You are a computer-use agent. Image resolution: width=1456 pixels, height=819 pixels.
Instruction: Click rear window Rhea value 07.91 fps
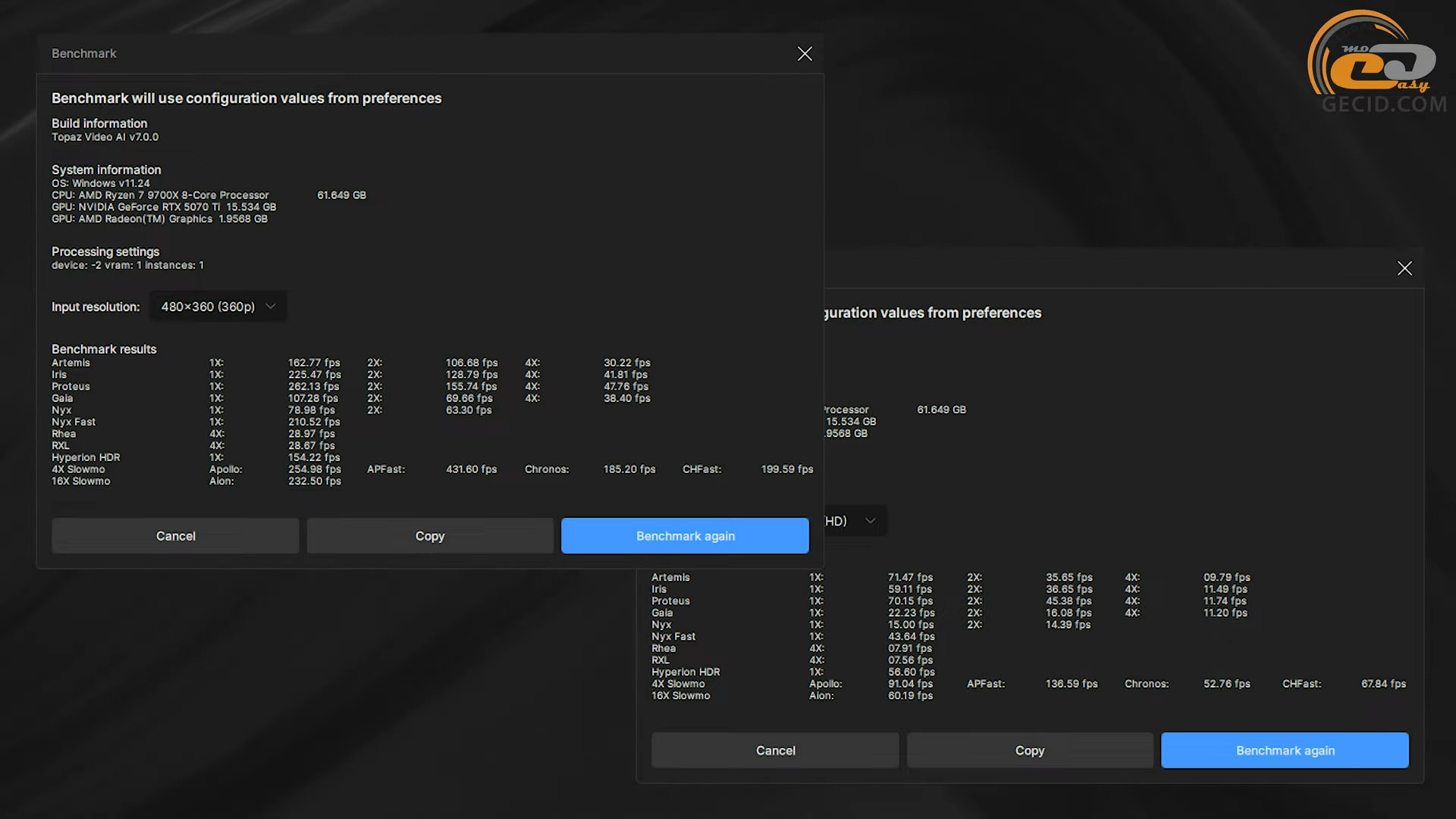910,648
